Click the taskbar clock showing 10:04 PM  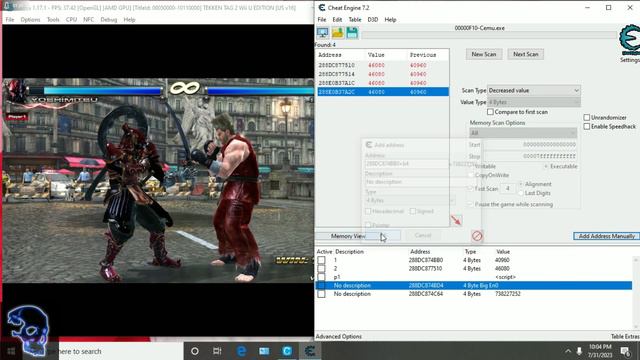click(600, 351)
